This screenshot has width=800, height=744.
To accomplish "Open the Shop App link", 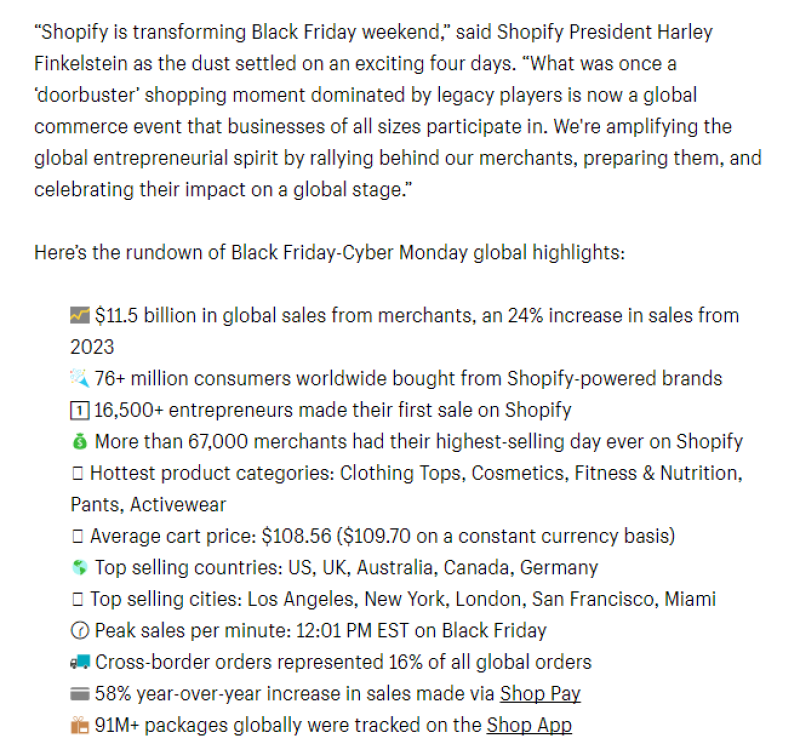I will tap(529, 725).
